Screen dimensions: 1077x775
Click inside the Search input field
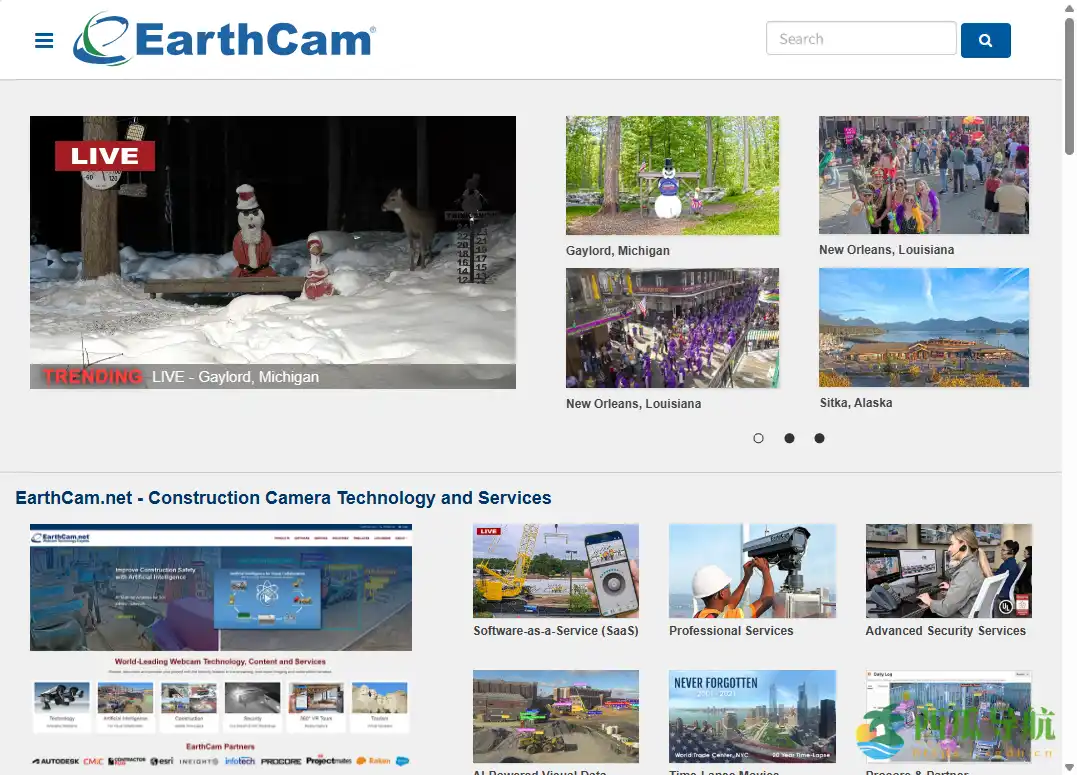point(860,38)
